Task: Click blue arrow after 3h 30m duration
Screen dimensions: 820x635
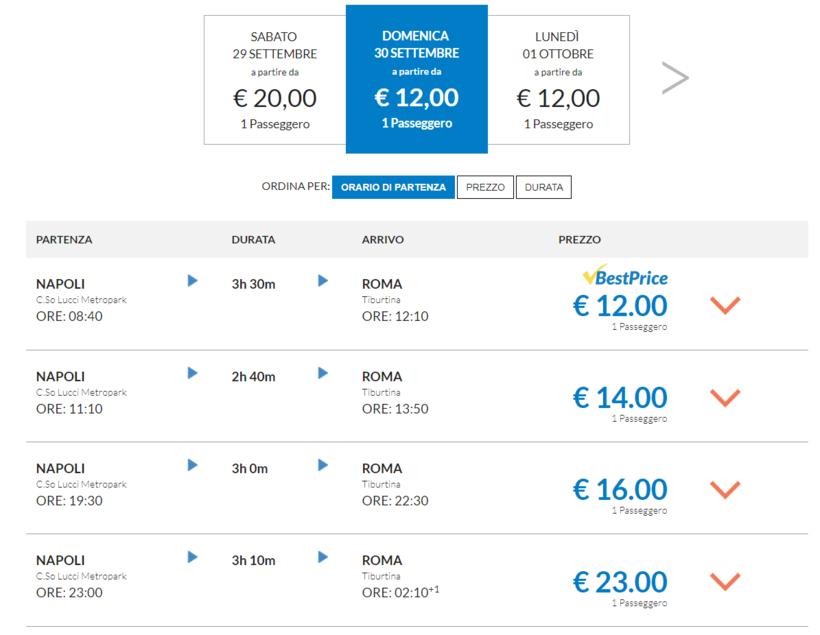Action: (323, 281)
